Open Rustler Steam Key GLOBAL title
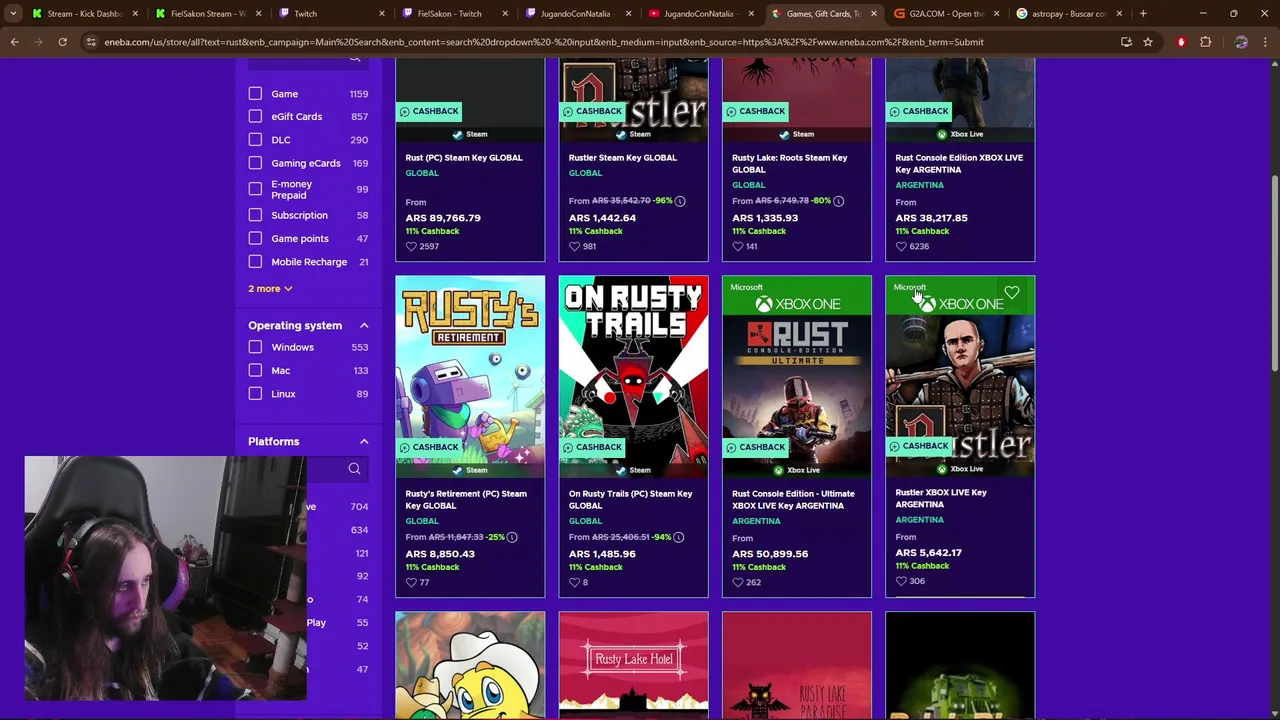The width and height of the screenshot is (1280, 720). click(x=622, y=158)
